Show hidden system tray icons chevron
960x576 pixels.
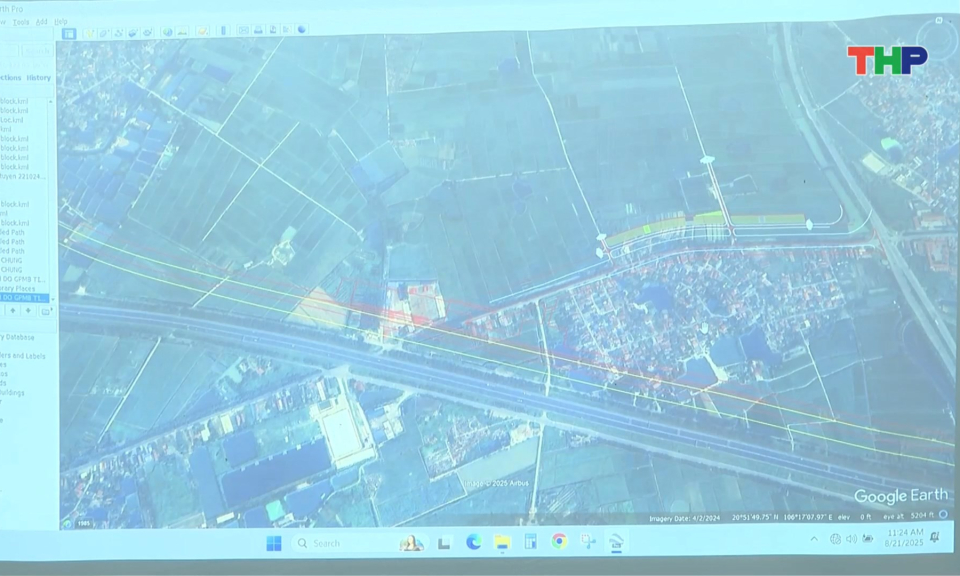(814, 539)
